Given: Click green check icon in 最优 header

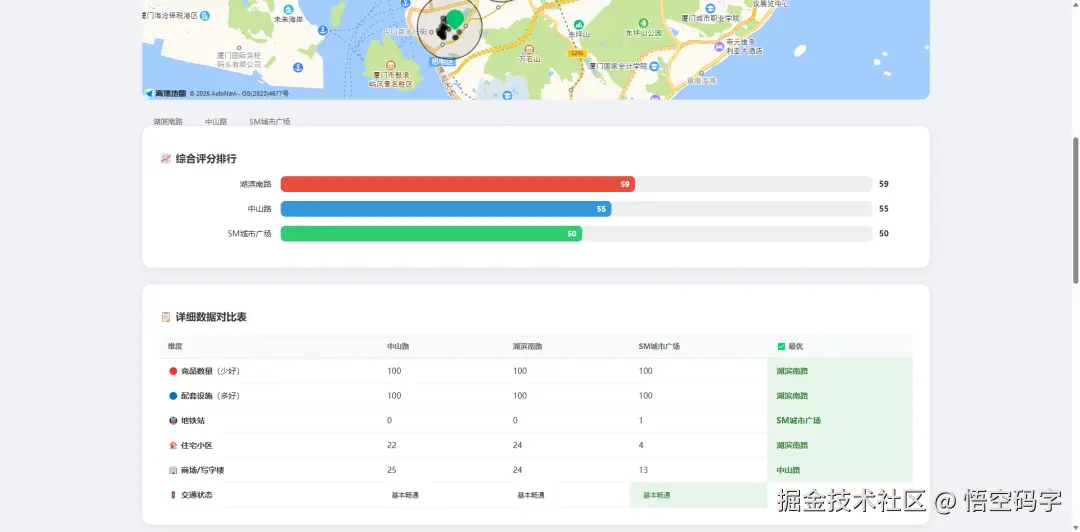Looking at the screenshot, I should (x=781, y=346).
